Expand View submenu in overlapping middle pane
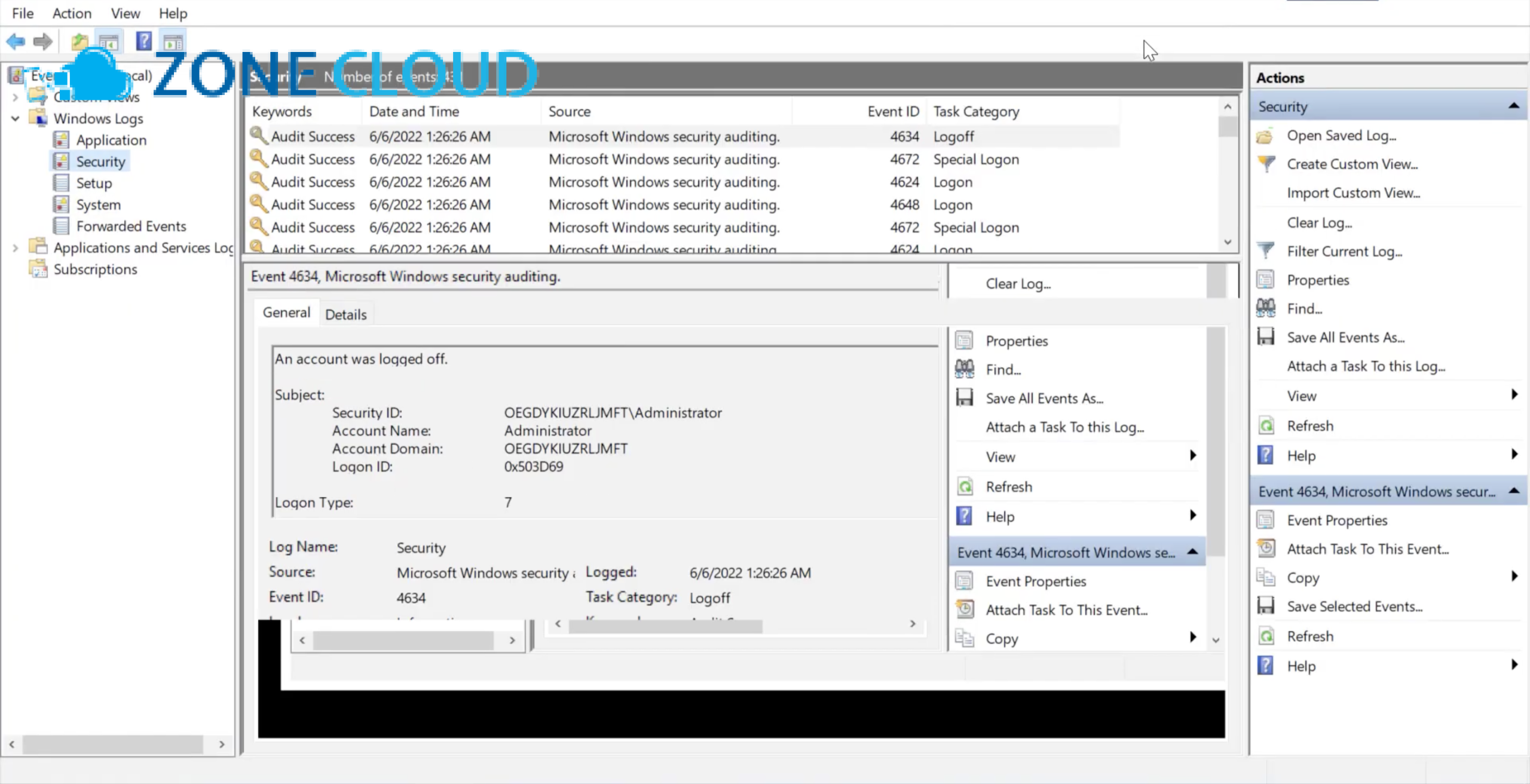Viewport: 1530px width, 784px height. (x=1194, y=455)
